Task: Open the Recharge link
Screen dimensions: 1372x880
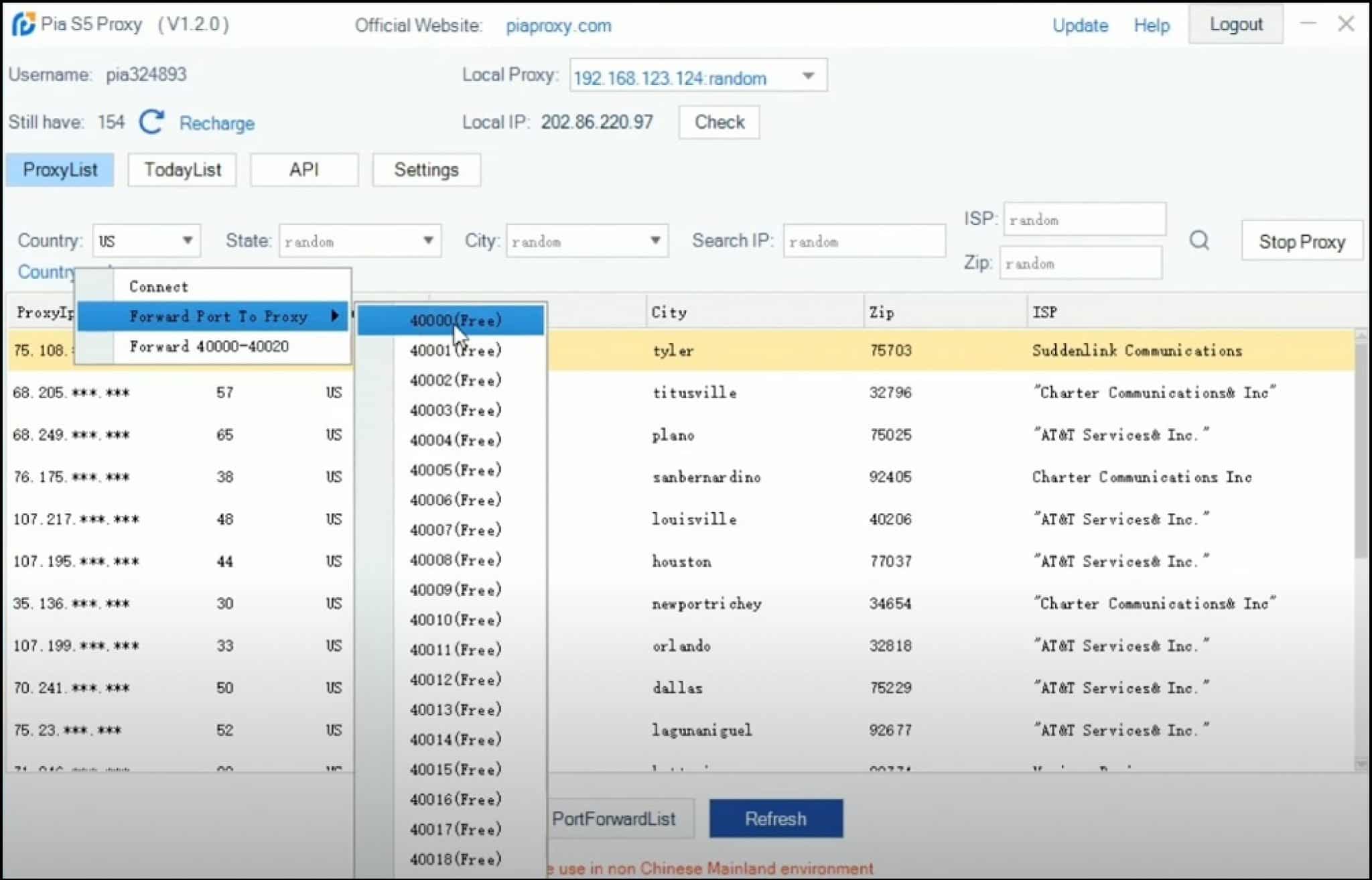Action: coord(217,123)
